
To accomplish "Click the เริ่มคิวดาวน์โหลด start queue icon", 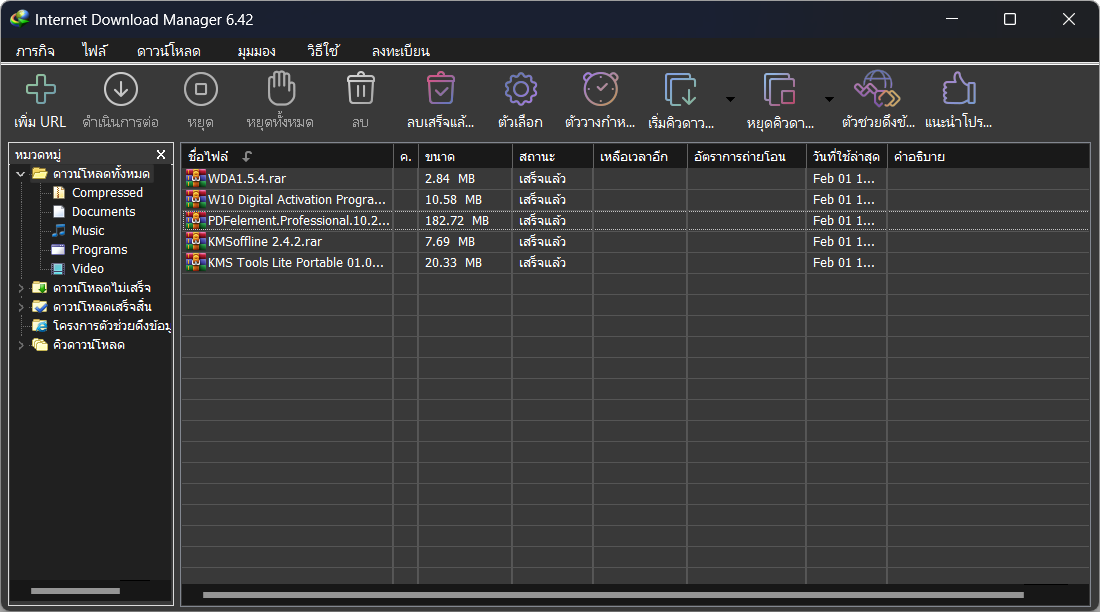I will pyautogui.click(x=680, y=90).
